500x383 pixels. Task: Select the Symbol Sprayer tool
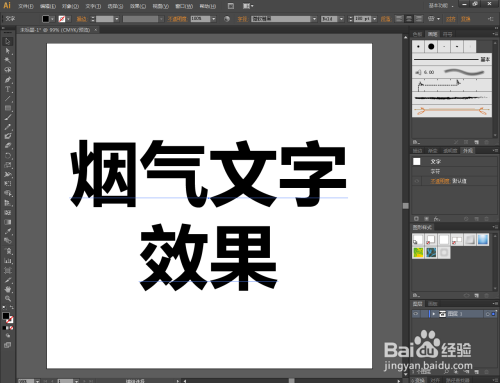(8, 251)
